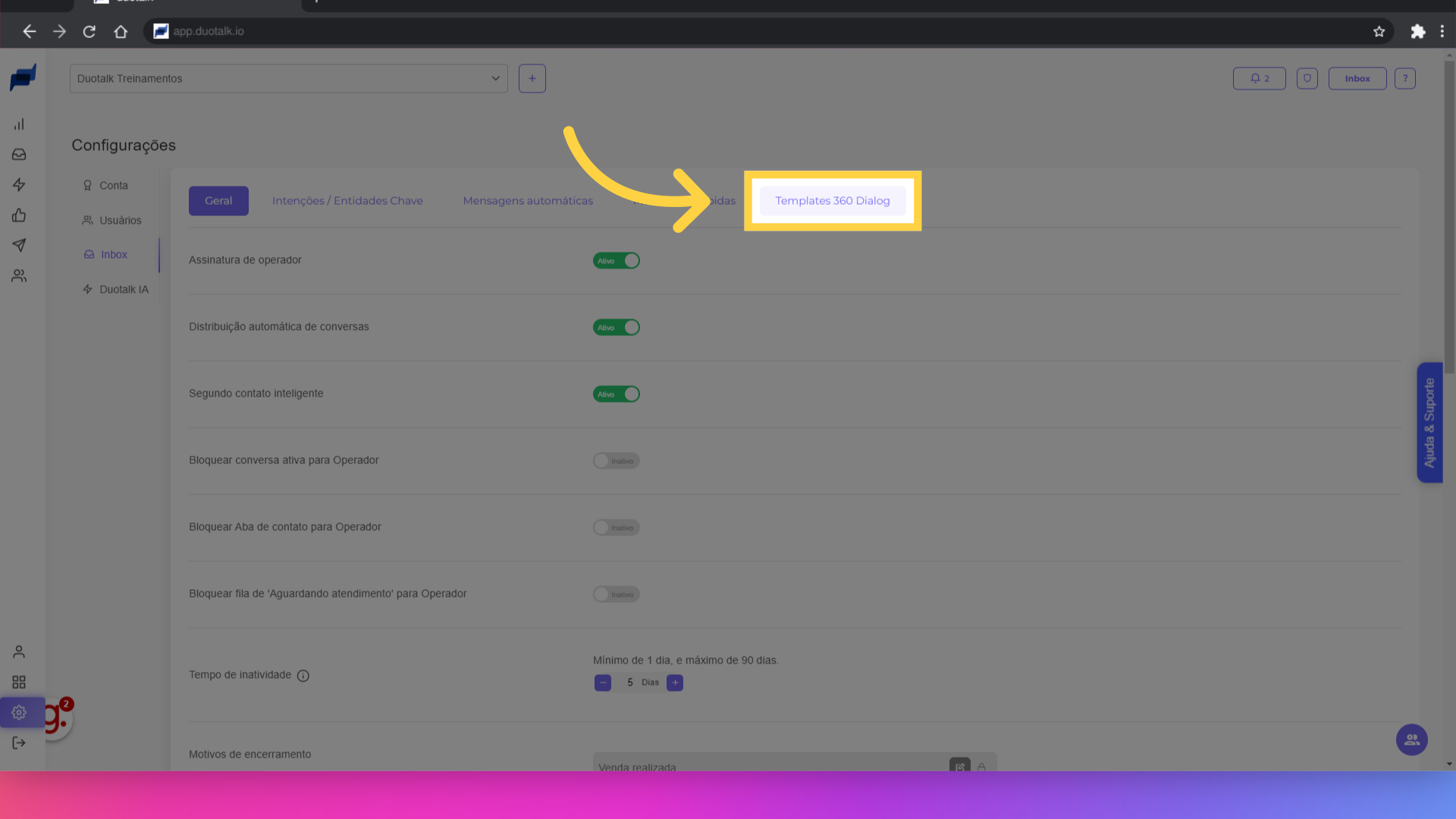This screenshot has height=819, width=1456.
Task: Open the notifications bell button
Action: tap(1259, 79)
